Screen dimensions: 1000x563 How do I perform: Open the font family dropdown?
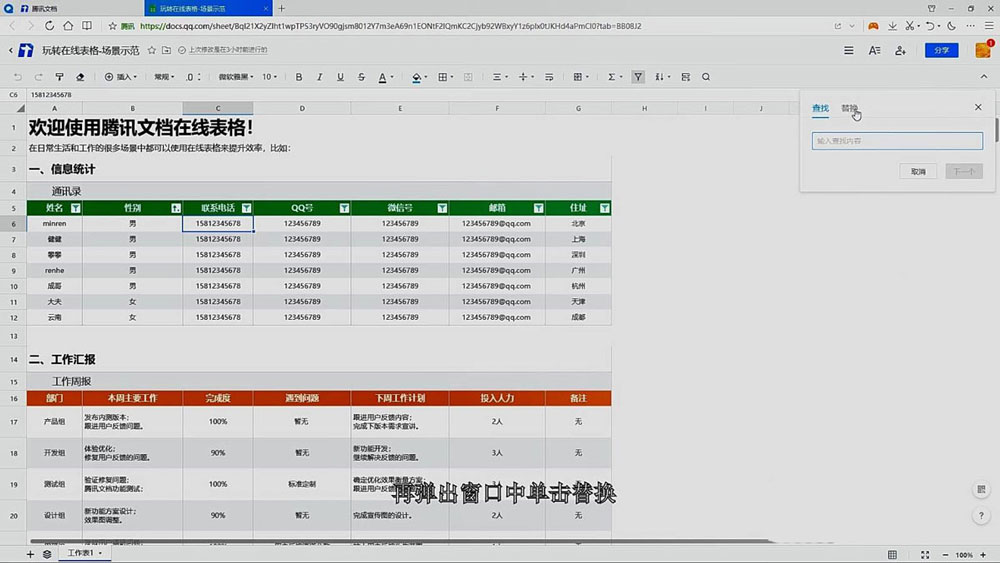coord(236,77)
